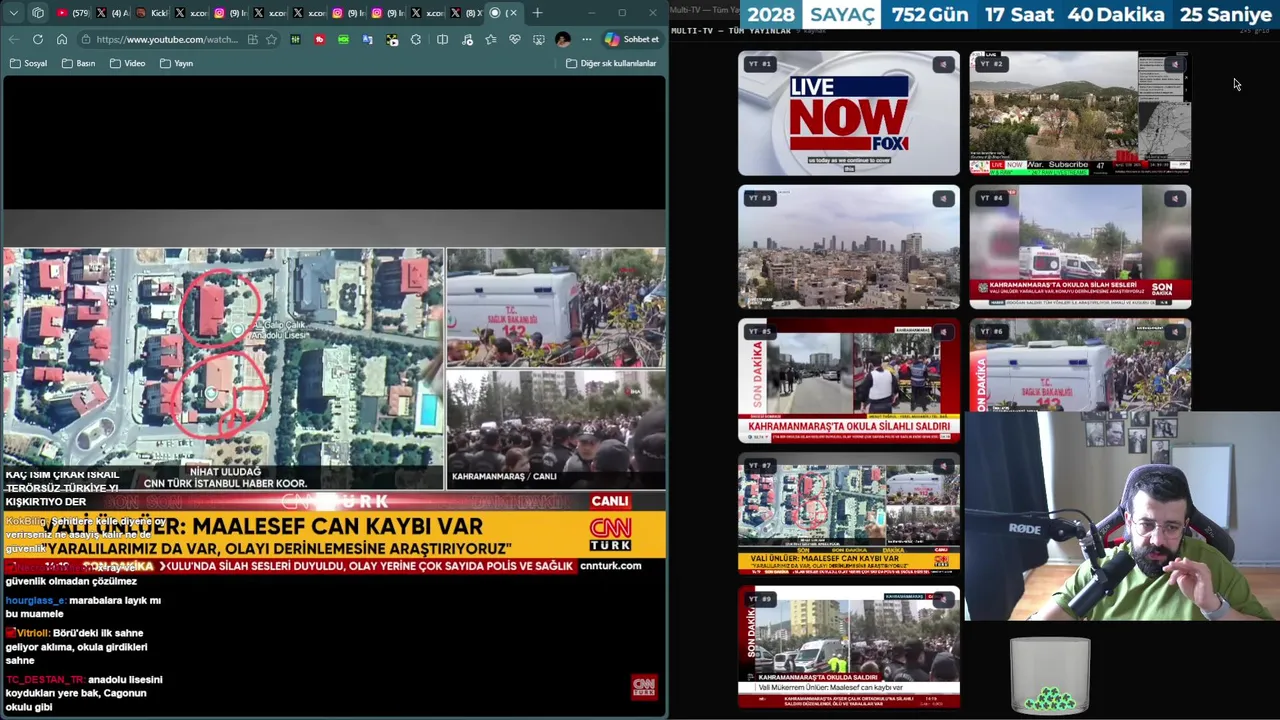The height and width of the screenshot is (720, 1280).
Task: Click the YT #9 label badge
Action: click(760, 599)
